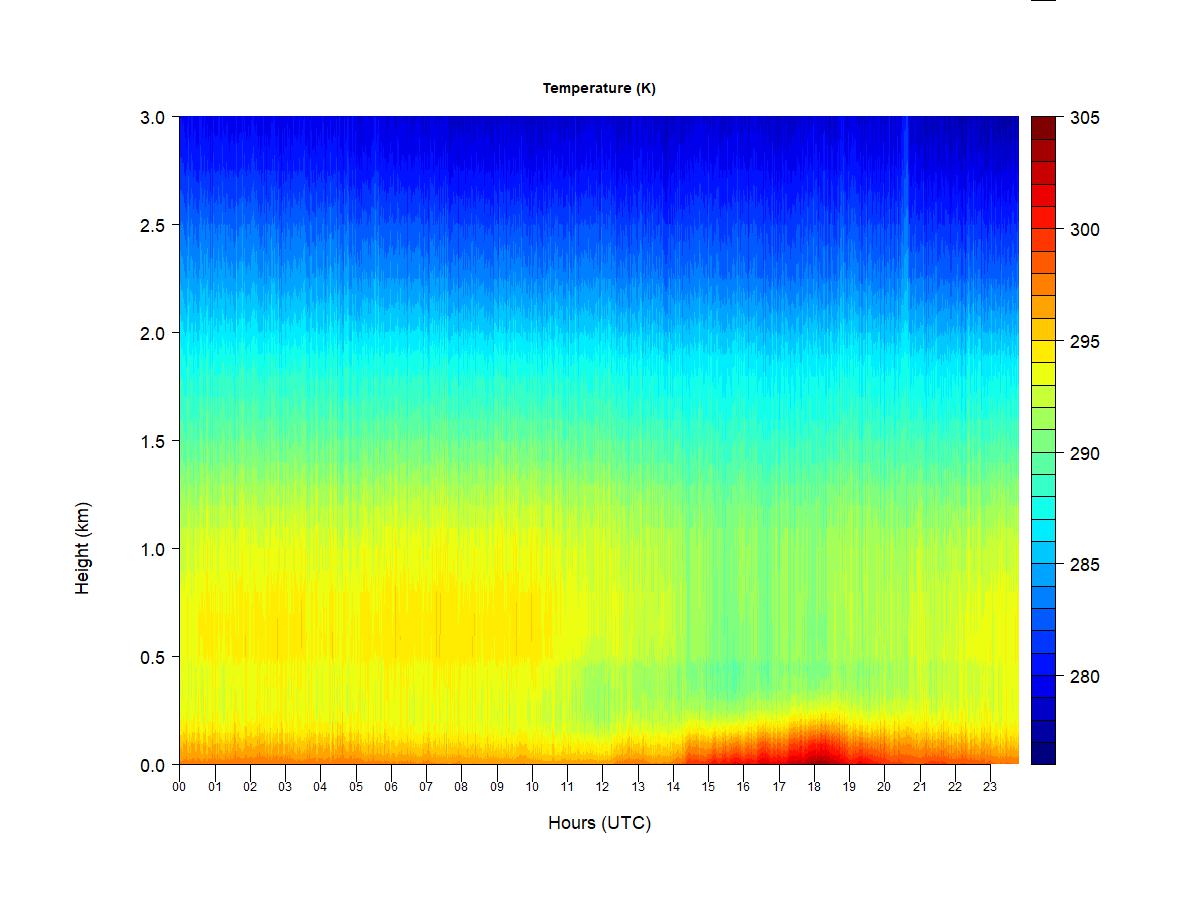
Task: Click the 295 colorbar label
Action: tap(1085, 342)
